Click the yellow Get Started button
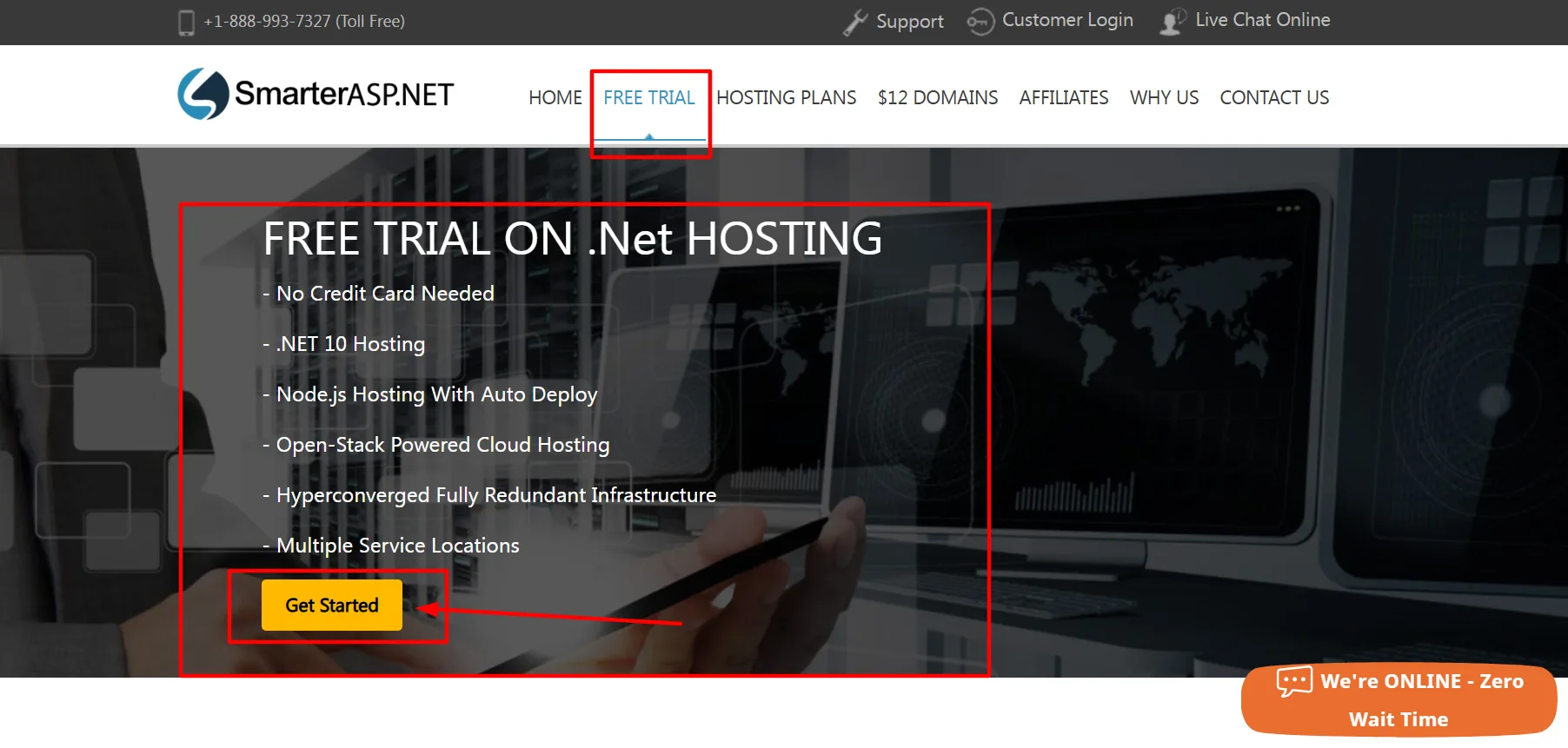 pyautogui.click(x=332, y=605)
